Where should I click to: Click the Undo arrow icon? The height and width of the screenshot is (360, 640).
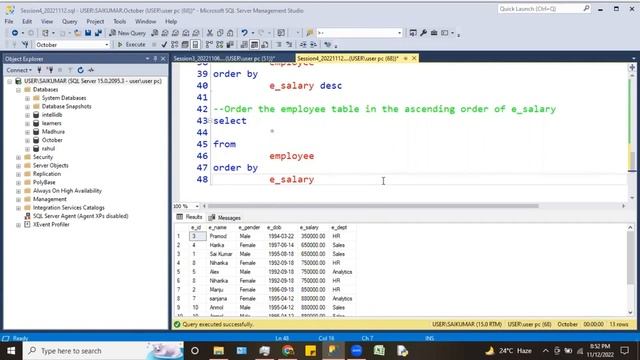pyautogui.click(x=244, y=33)
